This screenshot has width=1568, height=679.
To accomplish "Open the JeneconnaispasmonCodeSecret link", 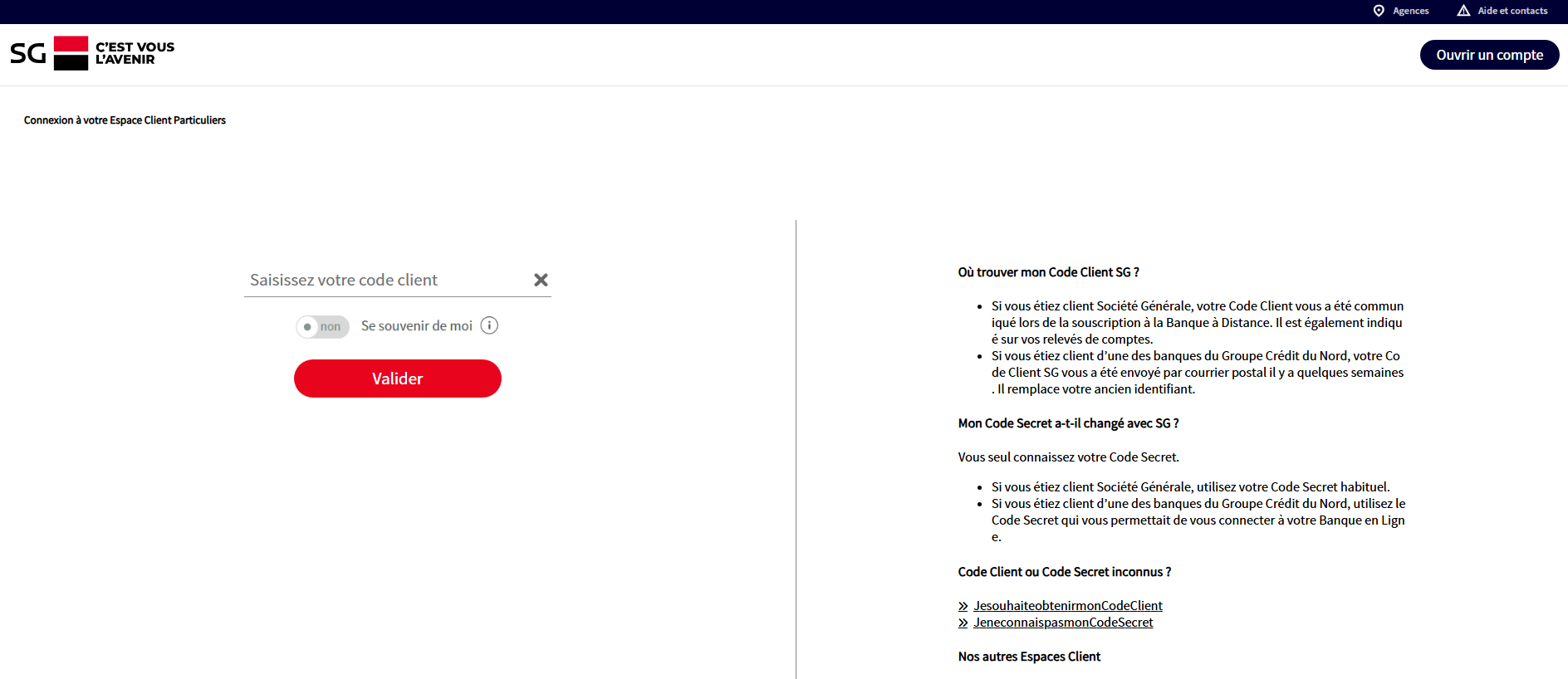I will (1063, 623).
